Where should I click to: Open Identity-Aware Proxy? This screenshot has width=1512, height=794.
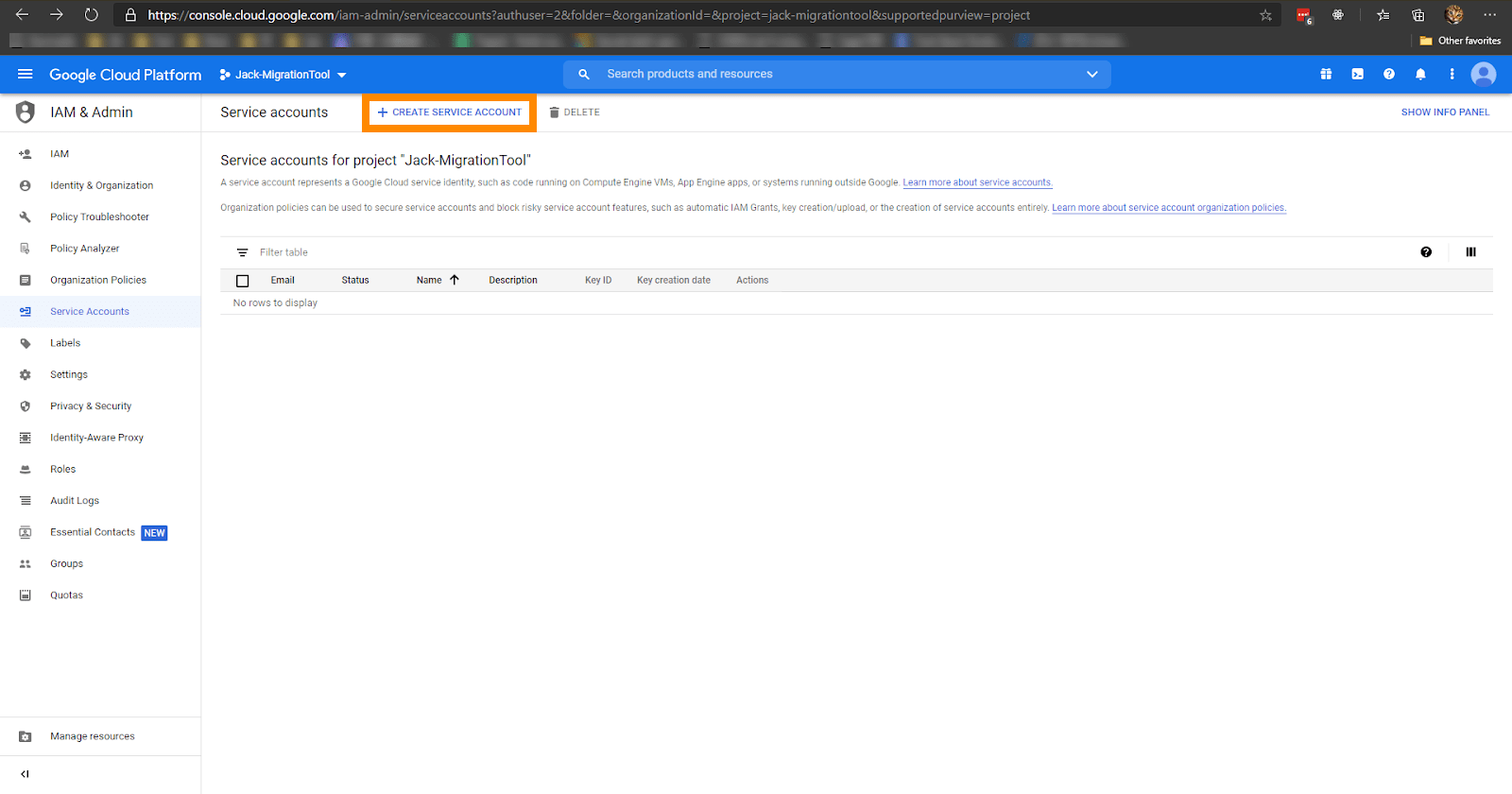(x=96, y=438)
